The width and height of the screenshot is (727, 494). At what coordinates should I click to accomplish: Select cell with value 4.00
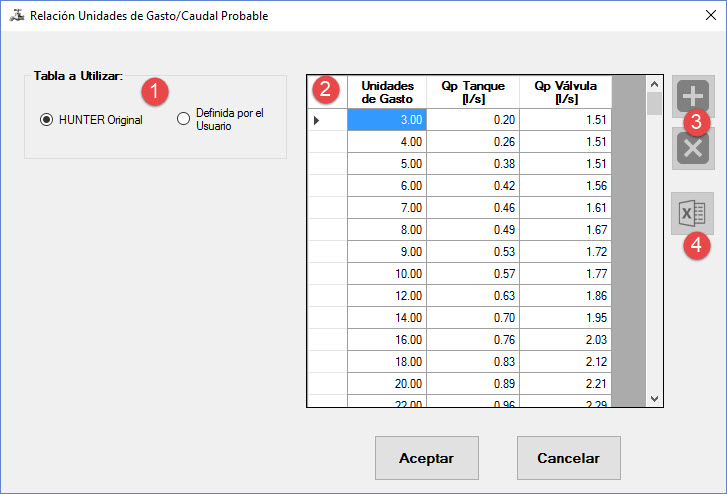[387, 141]
